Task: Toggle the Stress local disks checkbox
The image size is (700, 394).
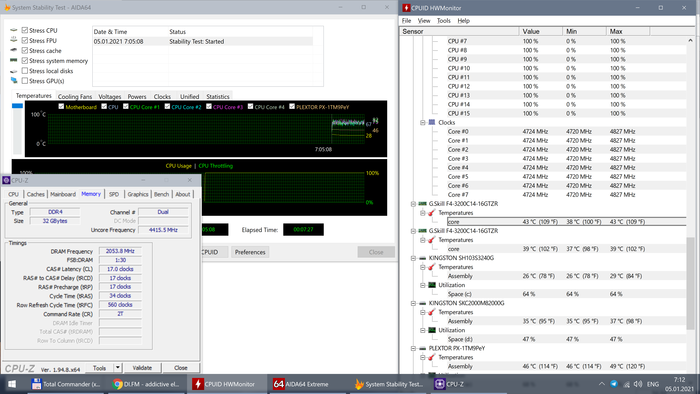Action: [x=25, y=71]
